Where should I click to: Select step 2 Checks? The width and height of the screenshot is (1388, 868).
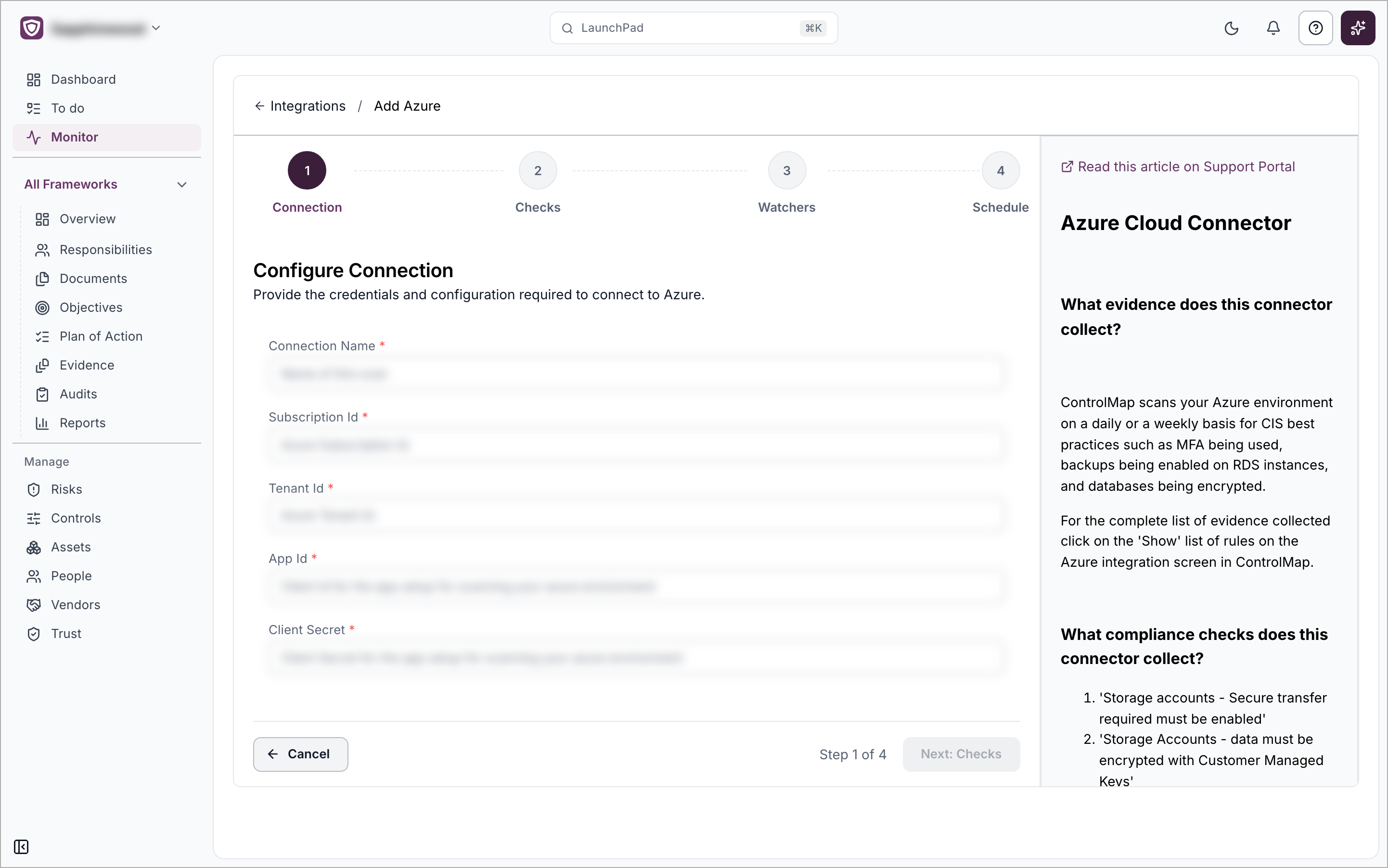click(x=538, y=170)
